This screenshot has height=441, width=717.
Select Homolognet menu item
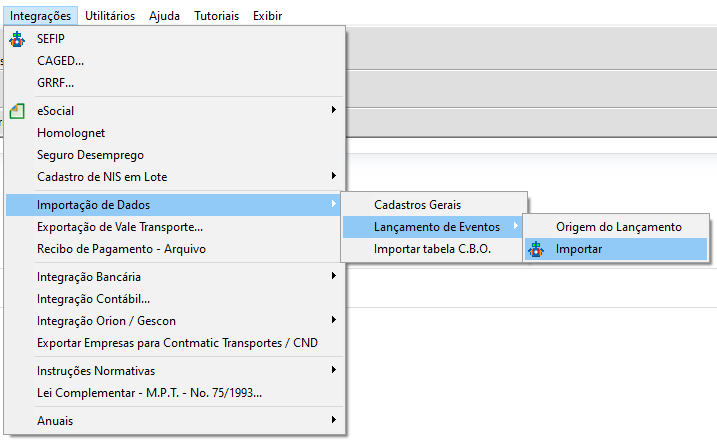[71, 133]
